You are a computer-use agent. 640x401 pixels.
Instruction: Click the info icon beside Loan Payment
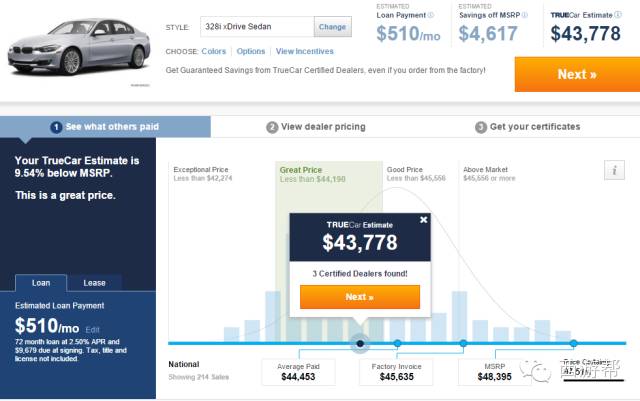(x=431, y=15)
